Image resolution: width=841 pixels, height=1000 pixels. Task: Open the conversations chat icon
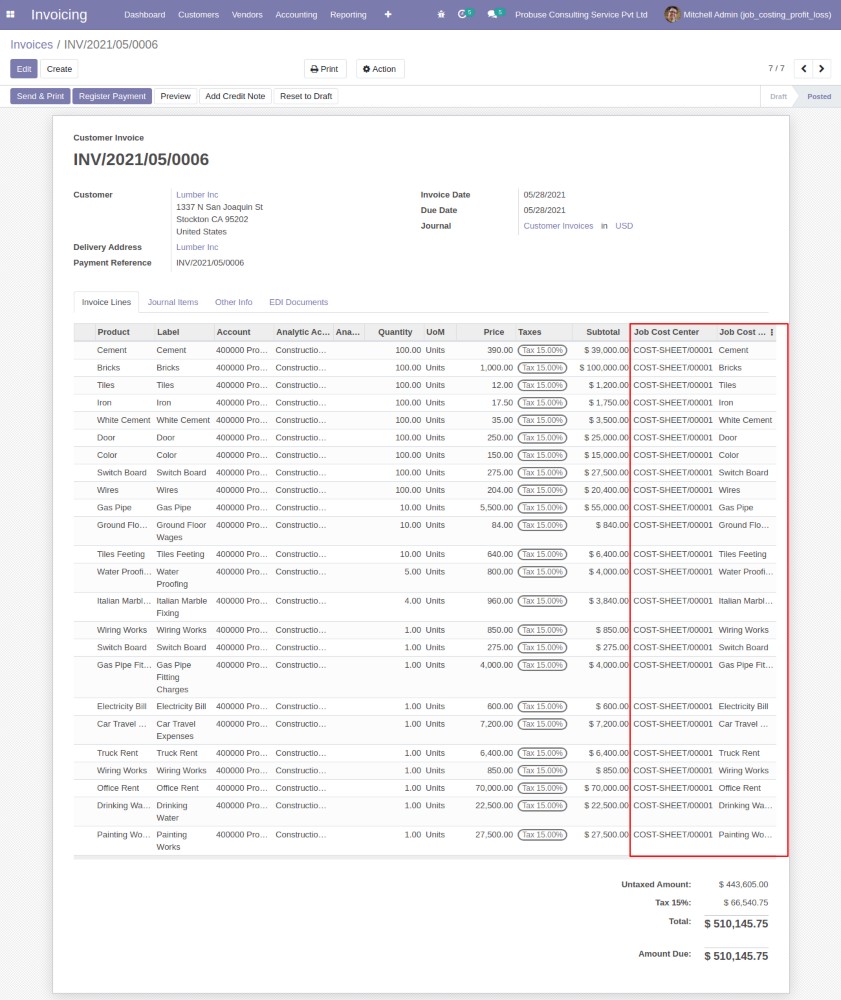click(x=493, y=15)
